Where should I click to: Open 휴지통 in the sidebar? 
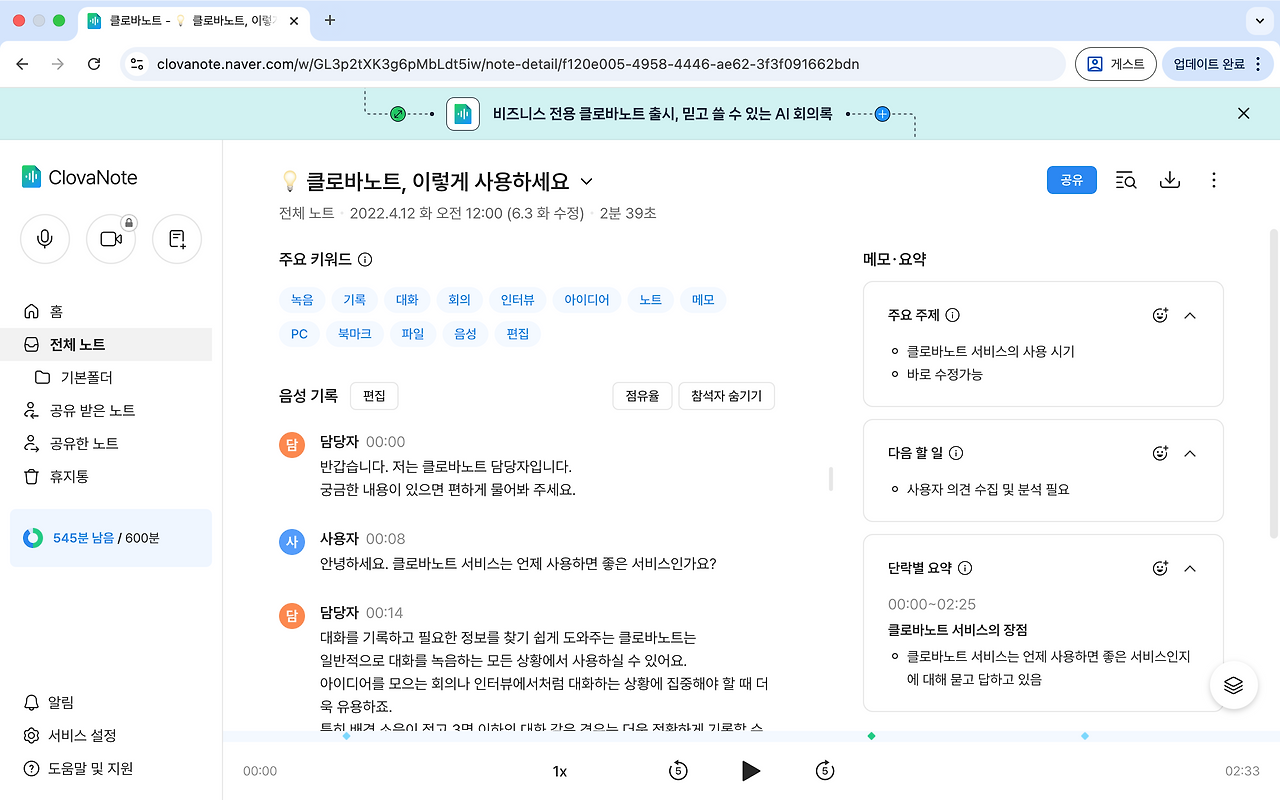point(106,476)
